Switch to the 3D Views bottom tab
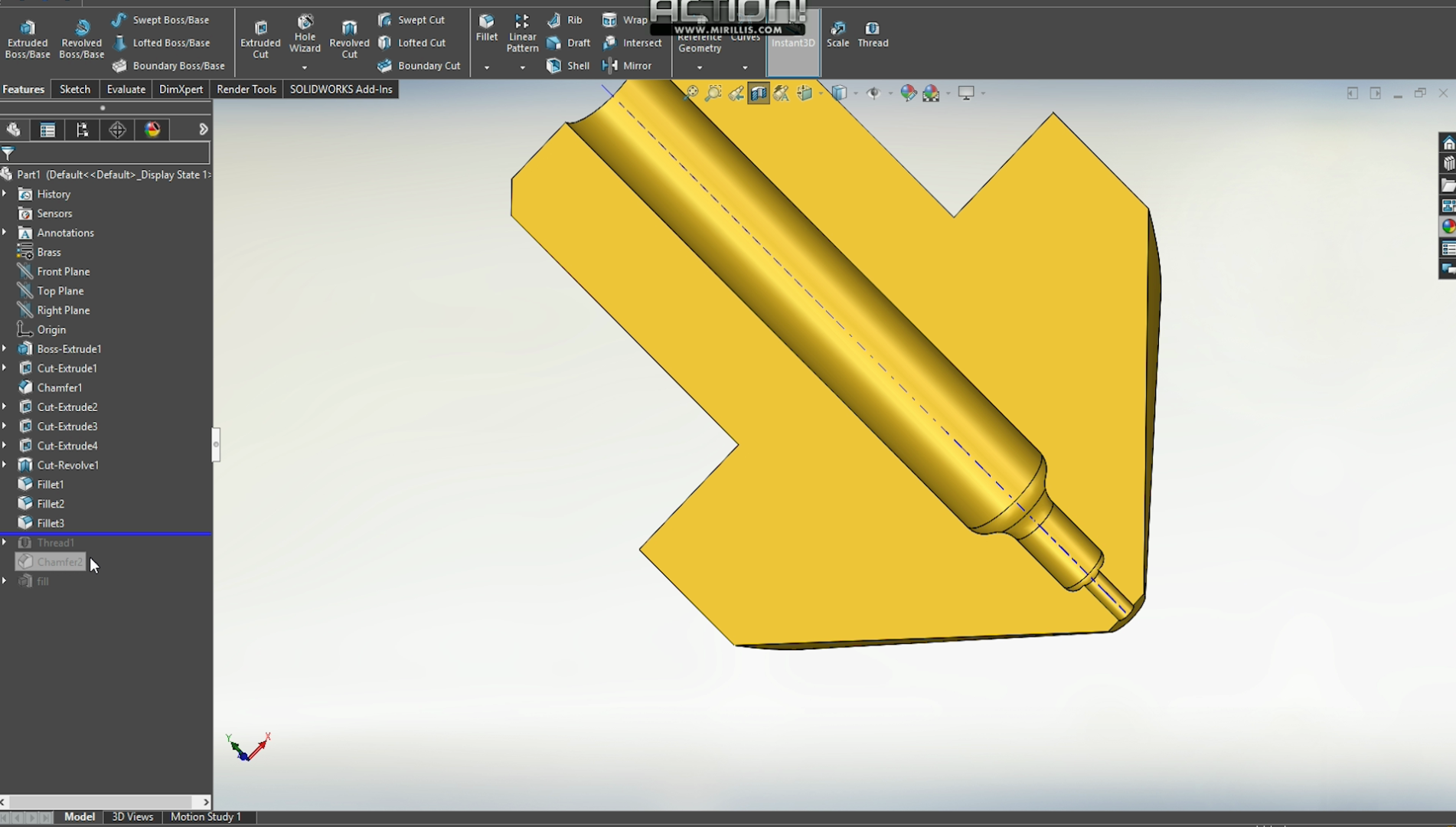The image size is (1456, 827). point(132,817)
